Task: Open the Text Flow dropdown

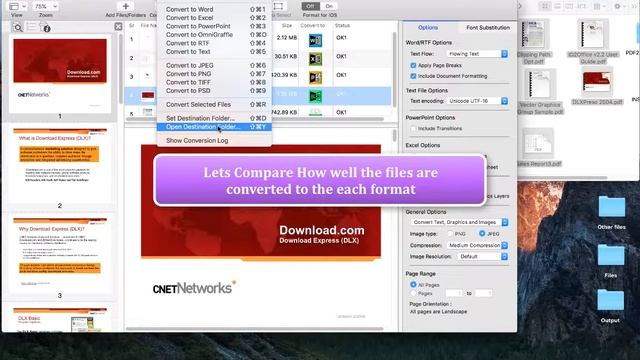Action: click(477, 54)
